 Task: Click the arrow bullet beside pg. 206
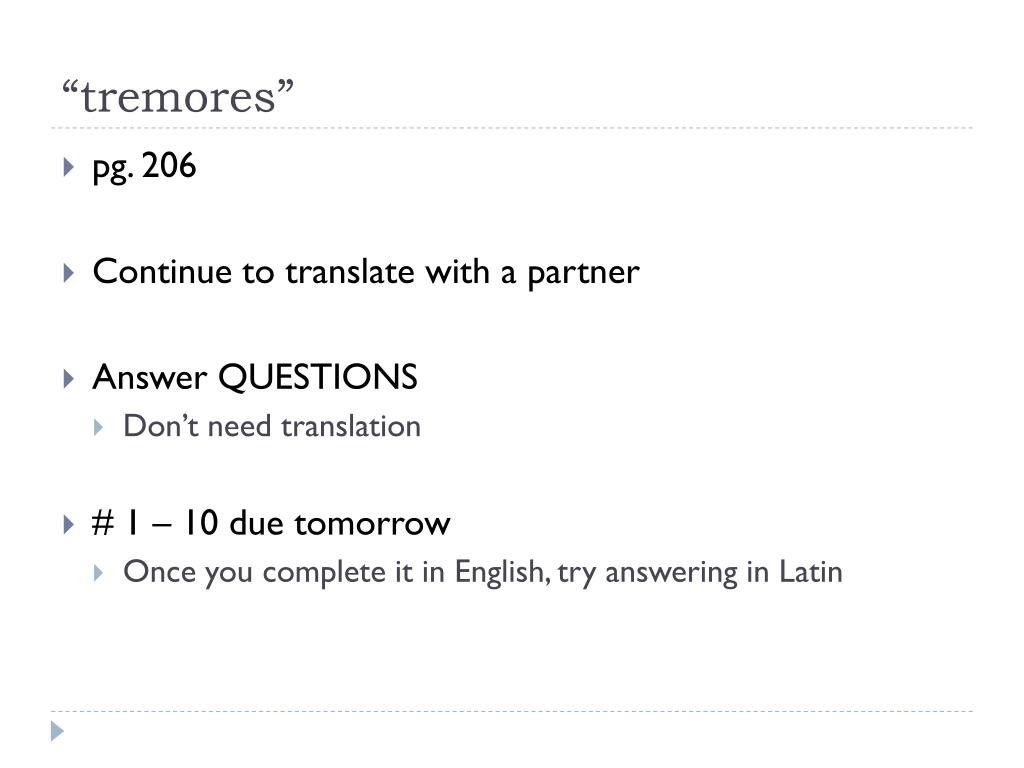[x=69, y=167]
